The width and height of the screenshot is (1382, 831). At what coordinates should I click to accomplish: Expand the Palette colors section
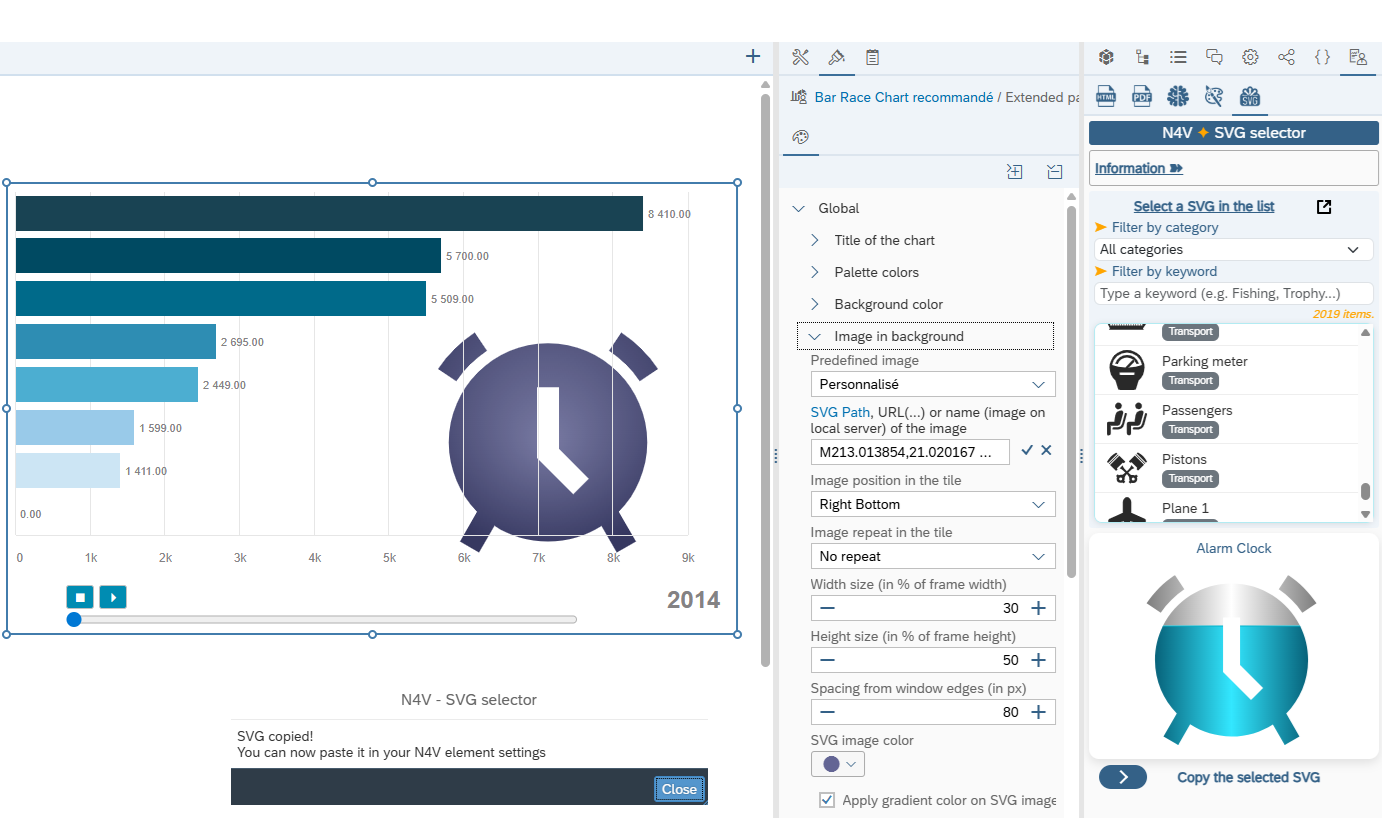tap(876, 272)
